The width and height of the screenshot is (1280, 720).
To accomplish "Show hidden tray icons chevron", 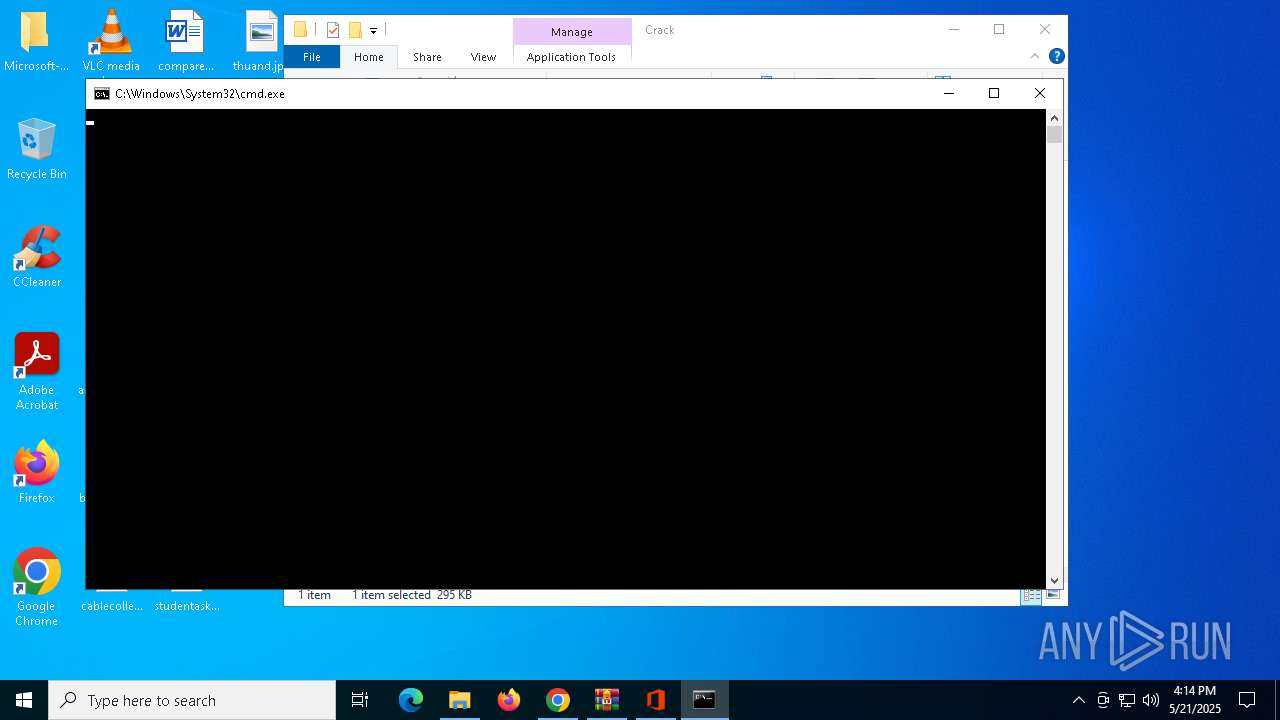I will coord(1078,700).
